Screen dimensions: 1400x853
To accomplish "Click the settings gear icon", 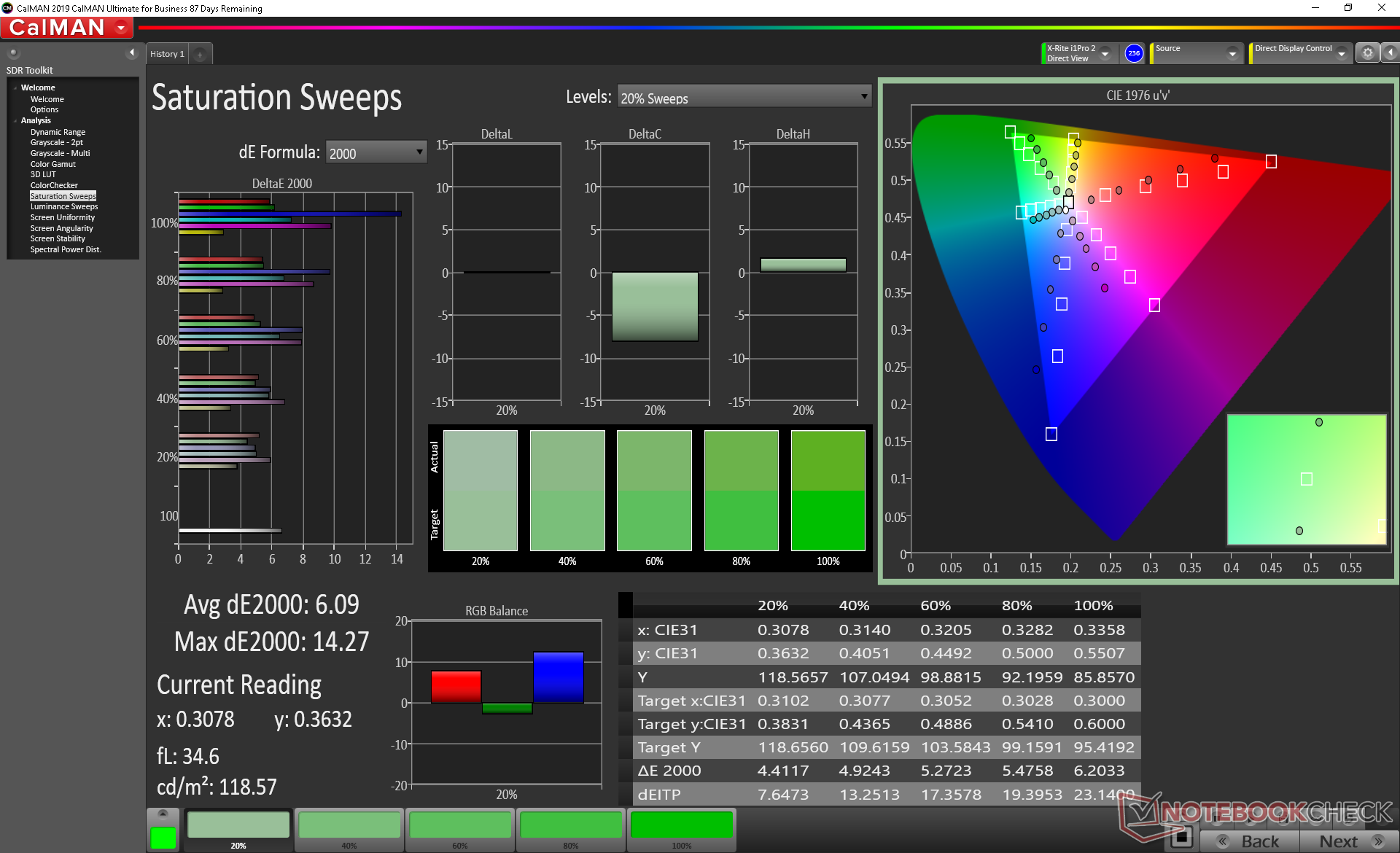I will (1367, 53).
